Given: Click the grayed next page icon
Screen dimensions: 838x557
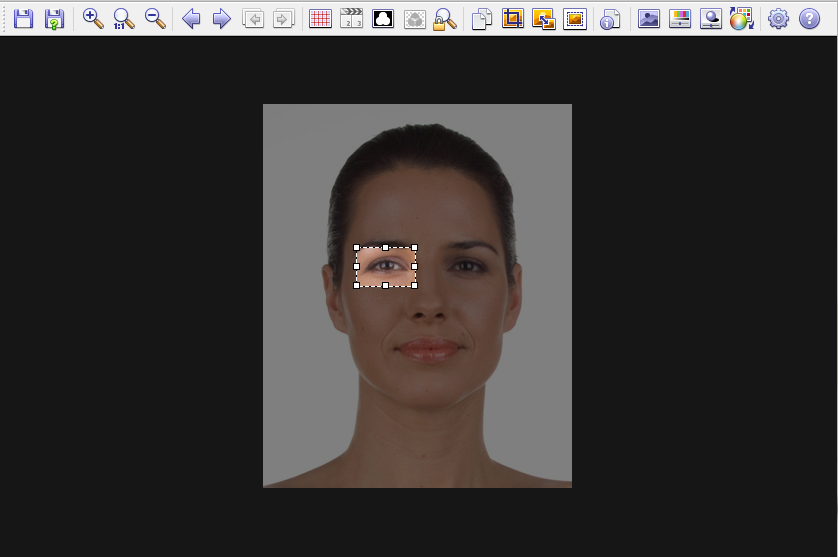Looking at the screenshot, I should pyautogui.click(x=284, y=19).
